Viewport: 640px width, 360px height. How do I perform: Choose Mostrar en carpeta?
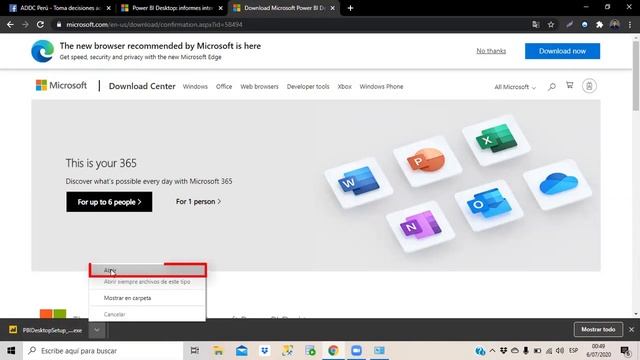click(147, 298)
